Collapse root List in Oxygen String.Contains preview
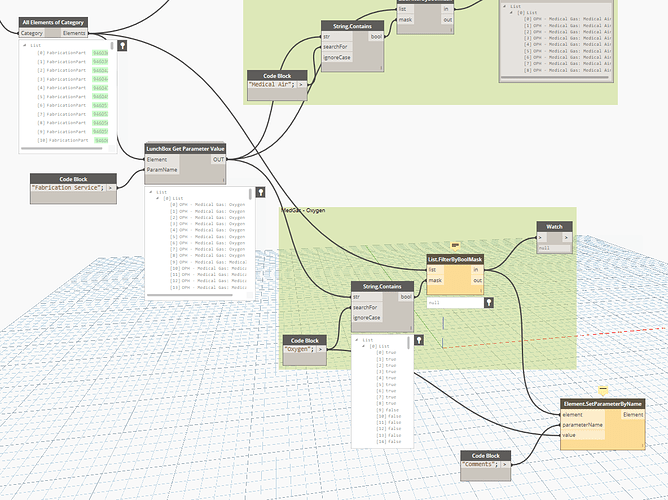Viewport: 668px width, 500px height. coord(357,340)
